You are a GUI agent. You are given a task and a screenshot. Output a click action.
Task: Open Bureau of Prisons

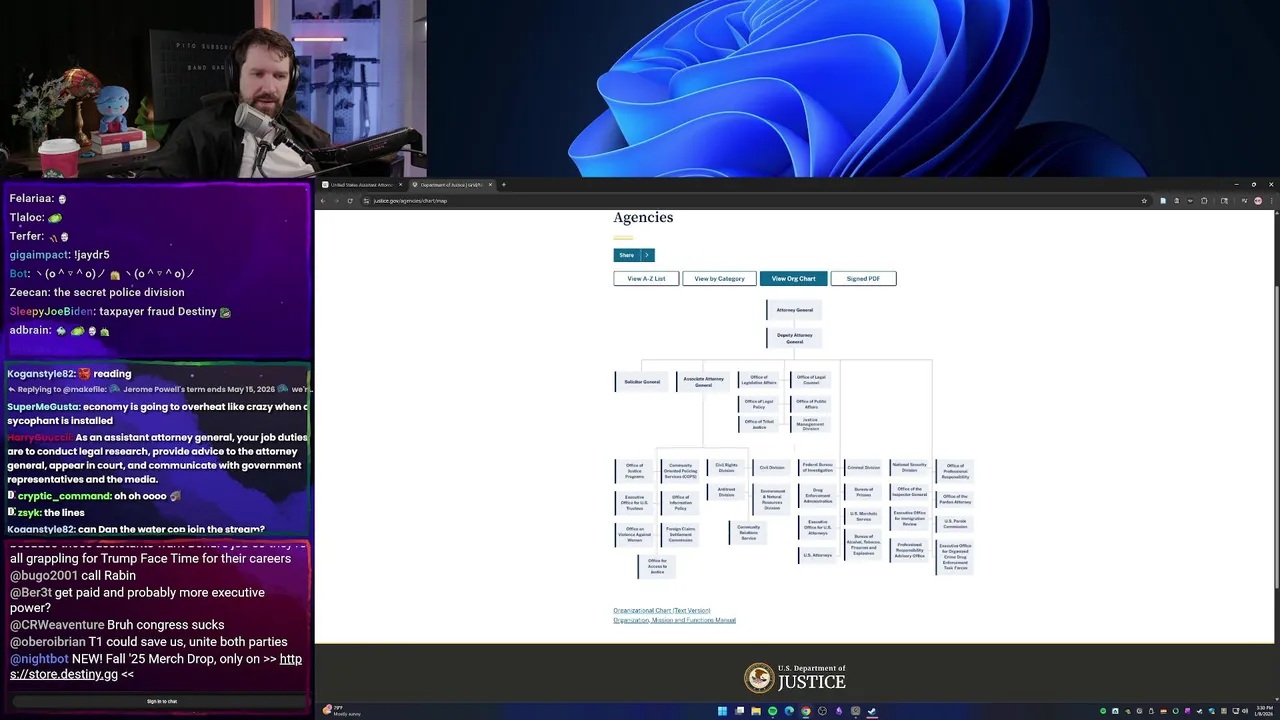863,492
